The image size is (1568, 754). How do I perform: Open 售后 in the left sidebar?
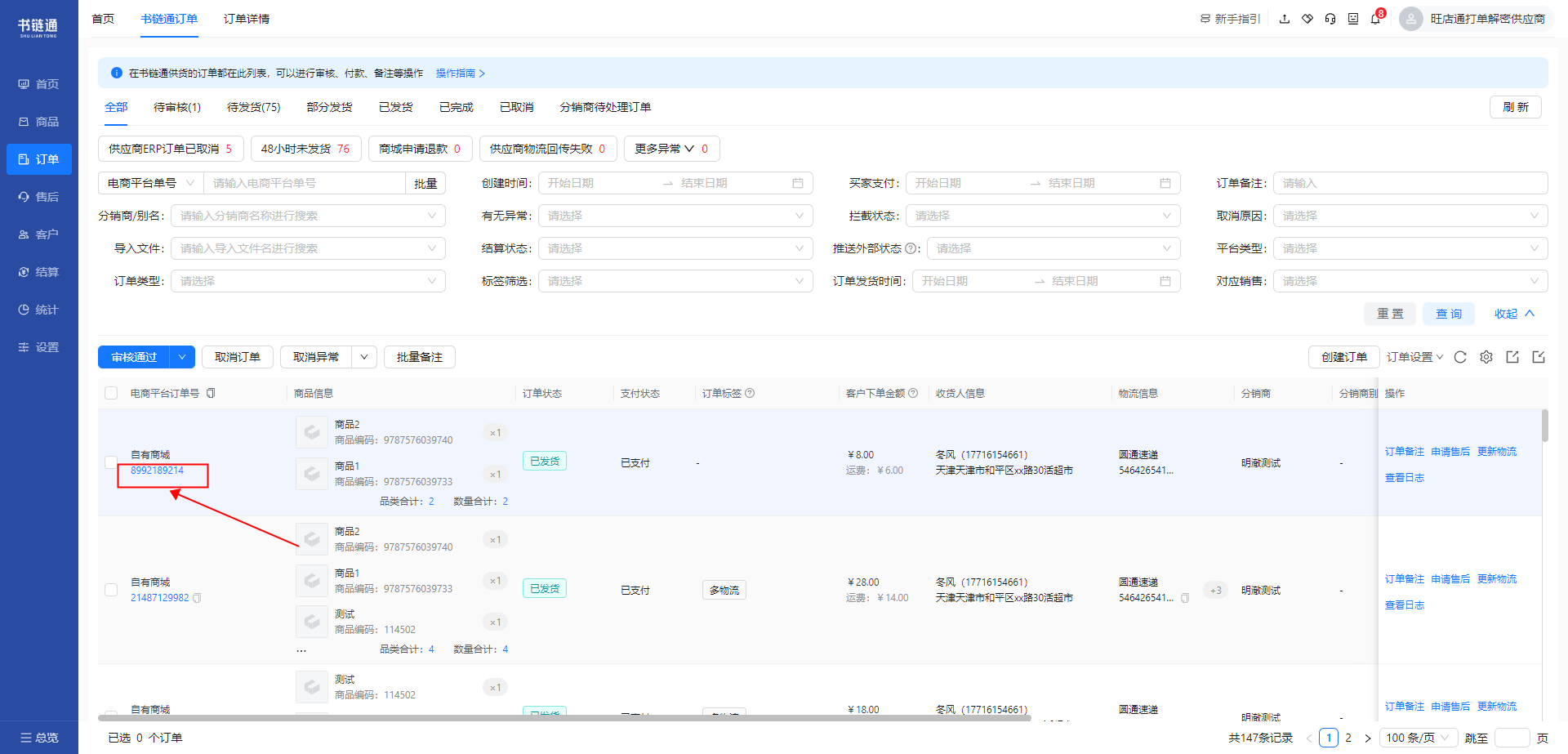[x=39, y=197]
